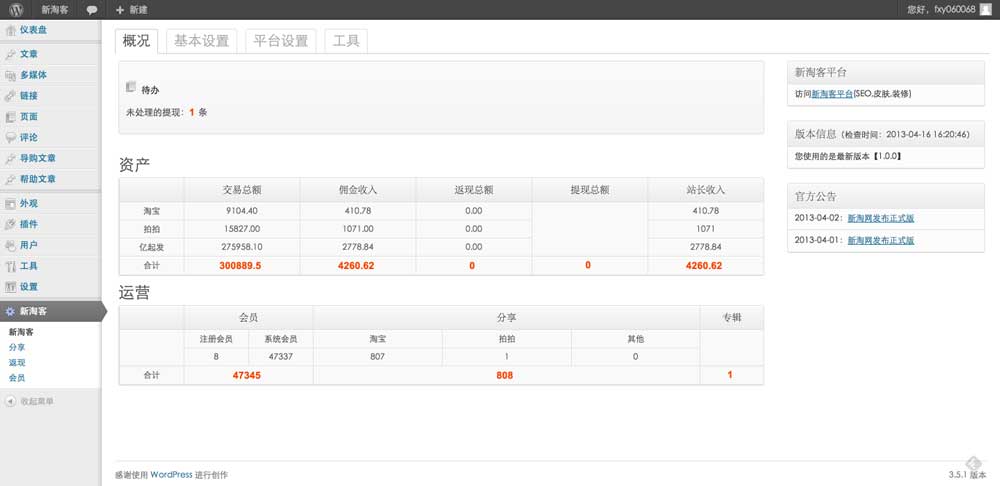Select the 会员 submenu item
The image size is (1000, 486).
point(17,378)
